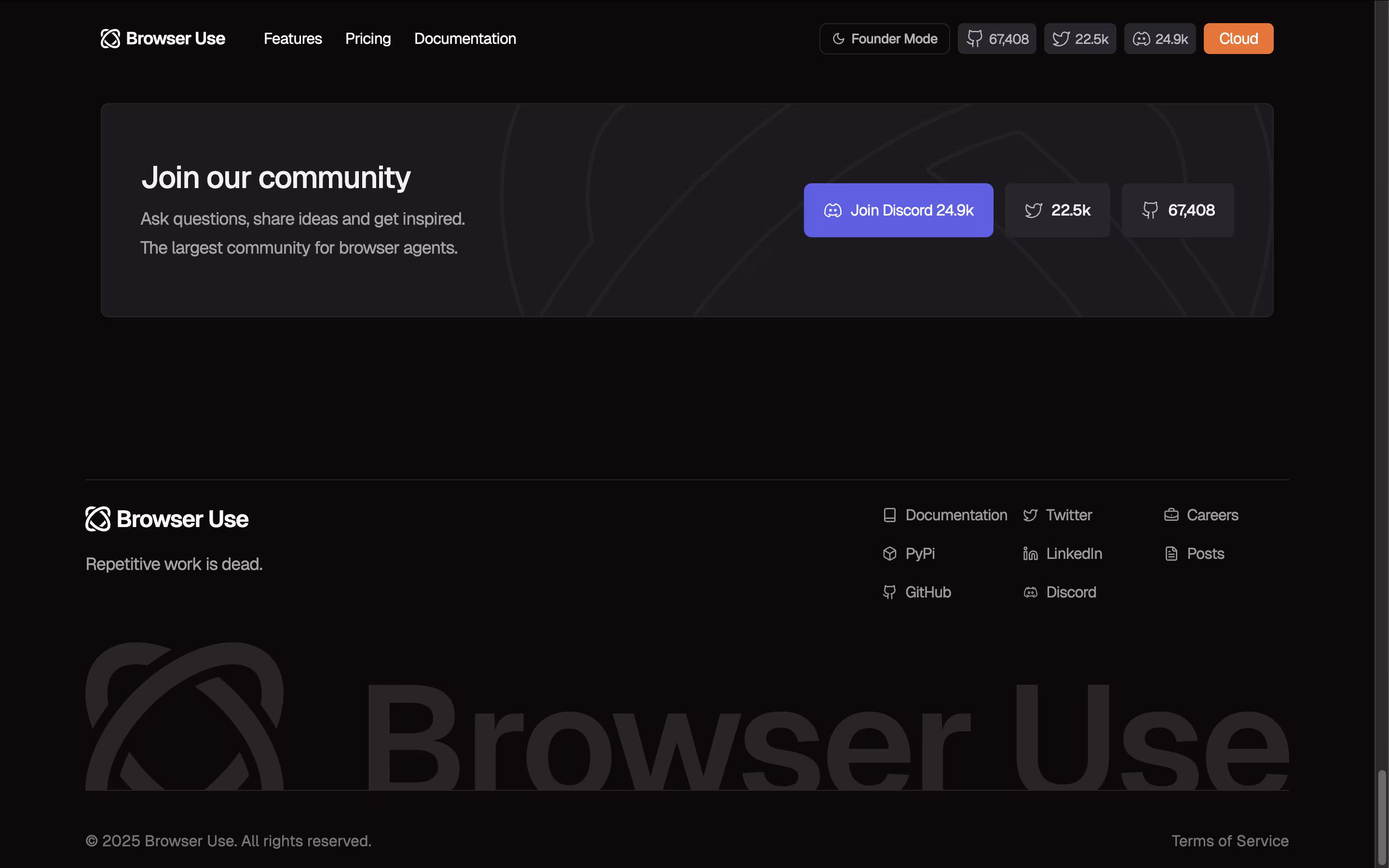This screenshot has height=868, width=1389.
Task: Click the document icon beside Posts
Action: 1171,554
